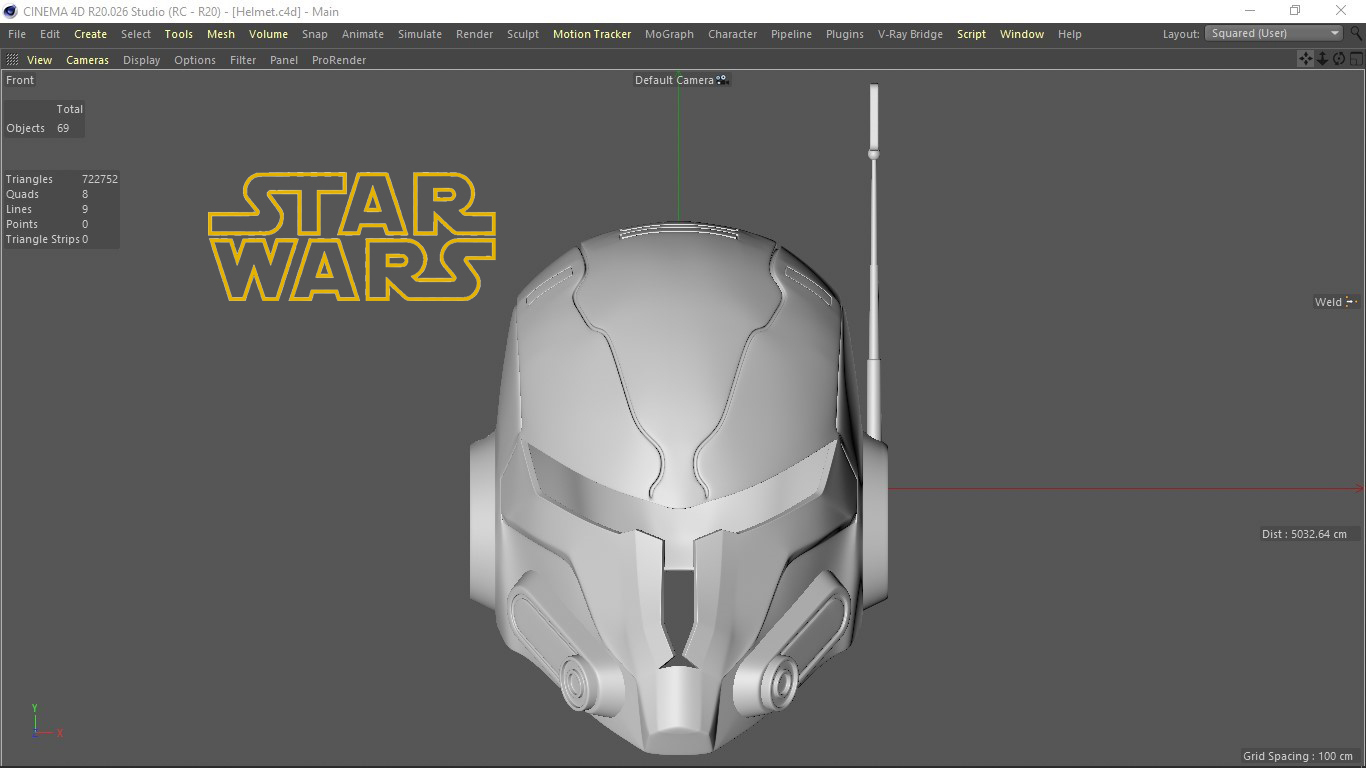
Task: Open the Script menu
Action: (x=971, y=34)
